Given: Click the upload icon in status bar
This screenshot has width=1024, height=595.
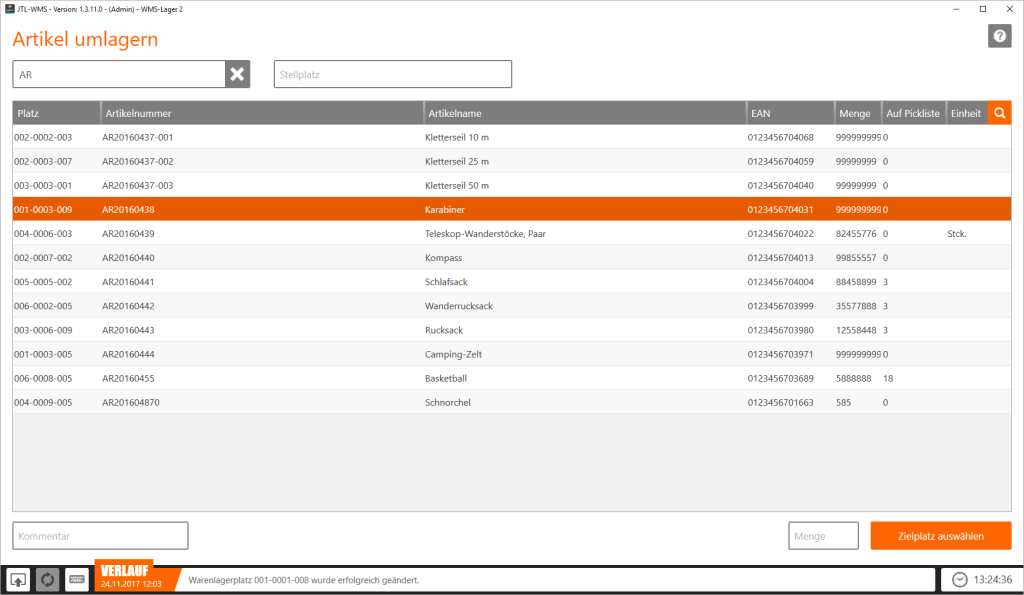Looking at the screenshot, I should (x=18, y=579).
